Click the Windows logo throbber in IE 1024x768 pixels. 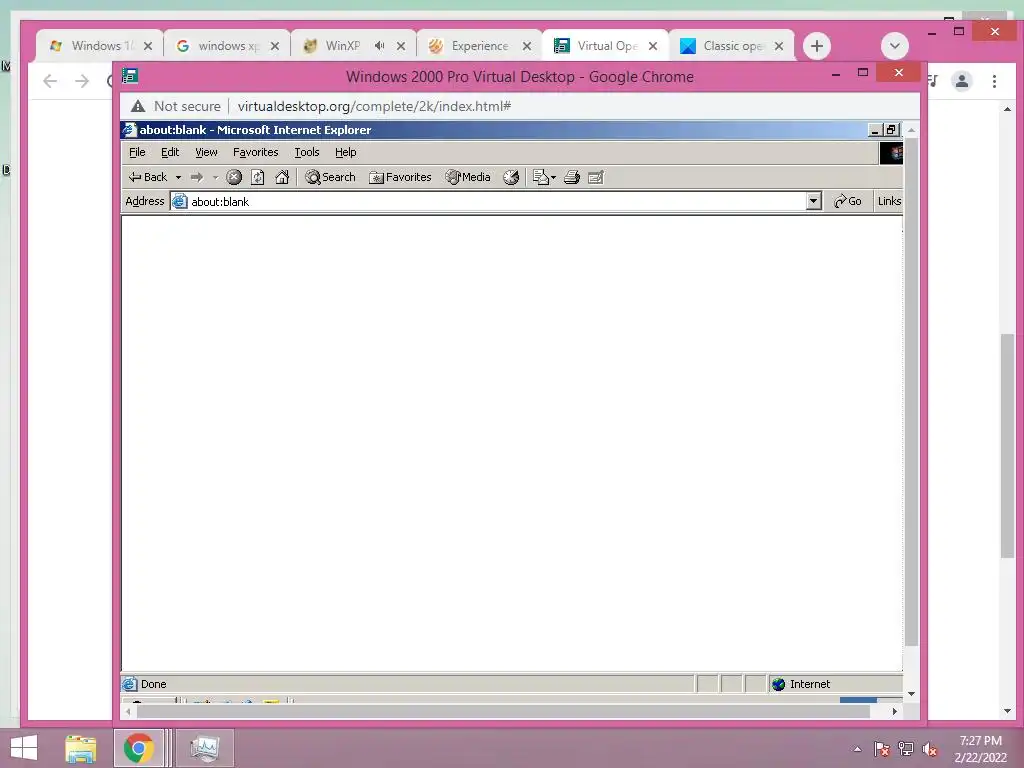891,153
